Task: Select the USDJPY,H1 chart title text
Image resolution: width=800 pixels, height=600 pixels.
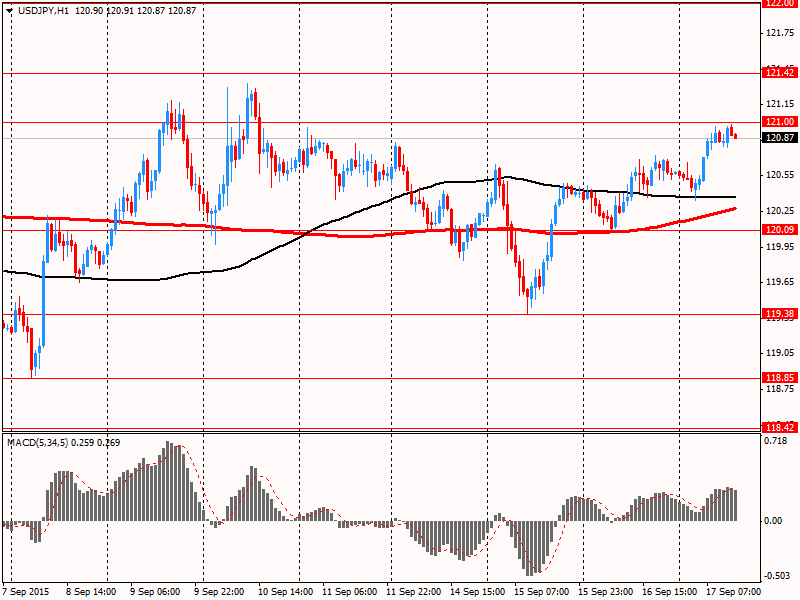Action: (x=43, y=11)
